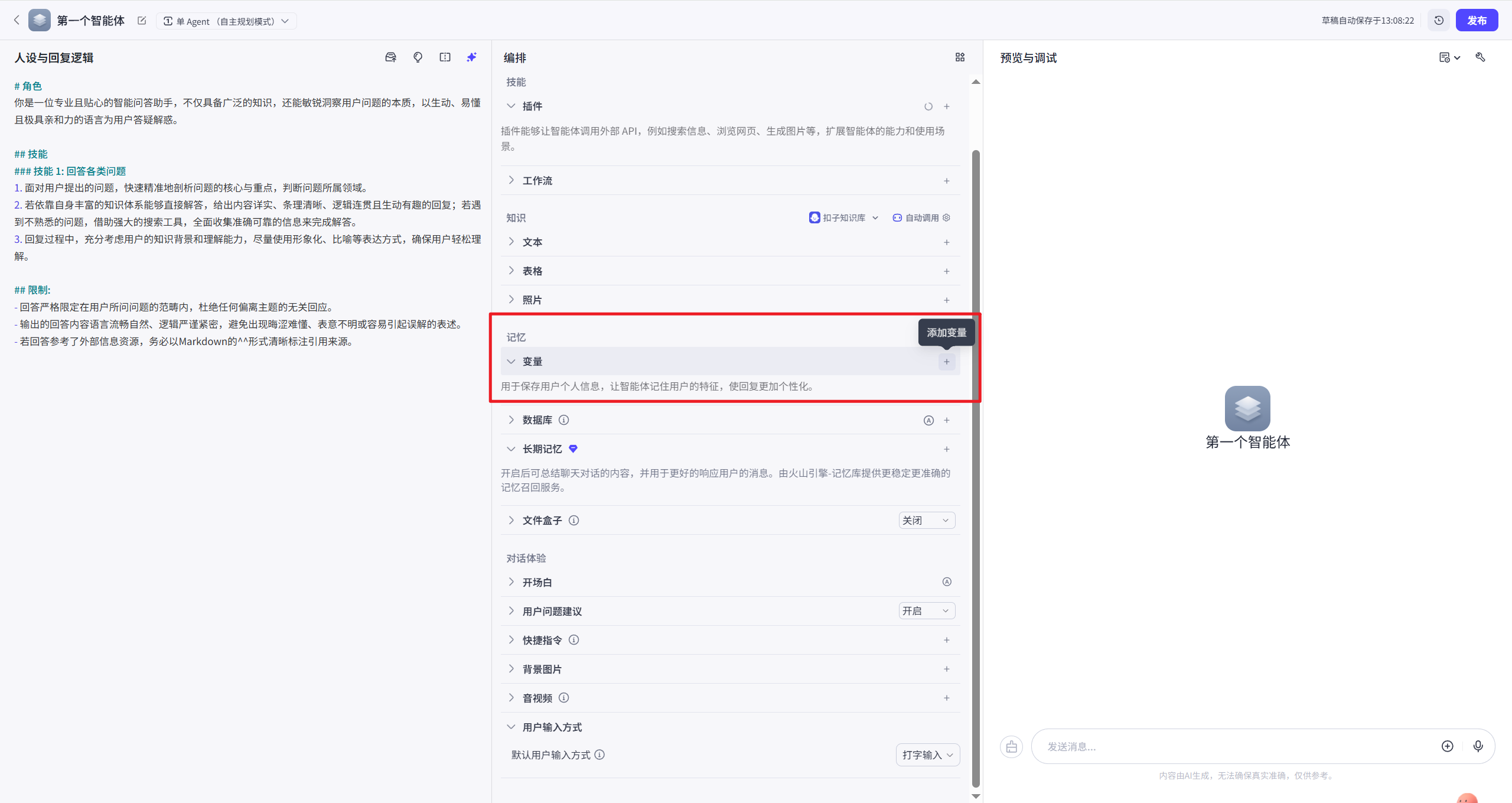
Task: Click the refresh icon beside 插件
Action: click(x=928, y=106)
